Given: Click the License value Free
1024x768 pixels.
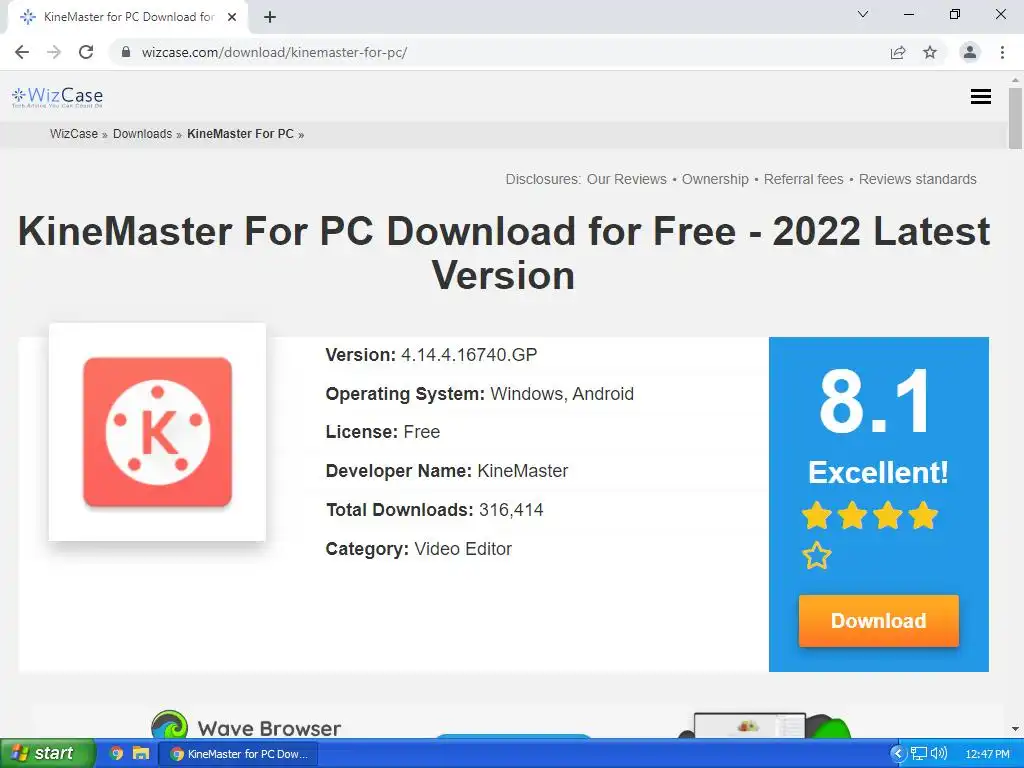Looking at the screenshot, I should (422, 432).
